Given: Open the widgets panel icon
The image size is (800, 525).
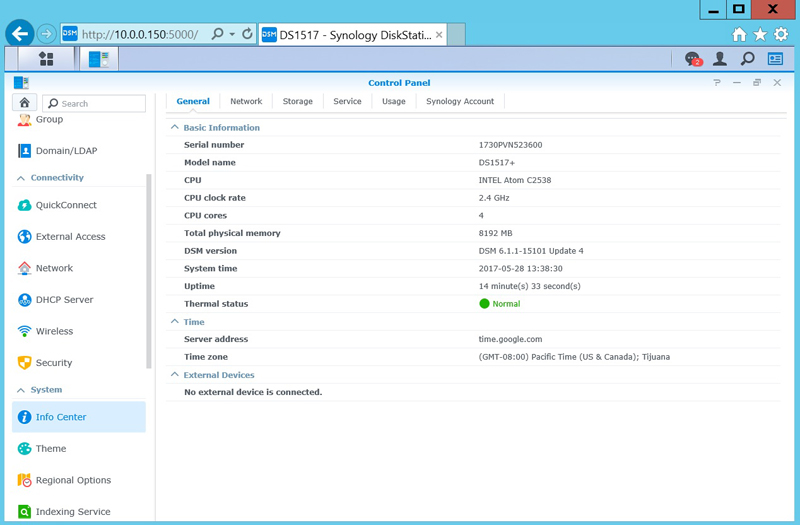Looking at the screenshot, I should (775, 59).
